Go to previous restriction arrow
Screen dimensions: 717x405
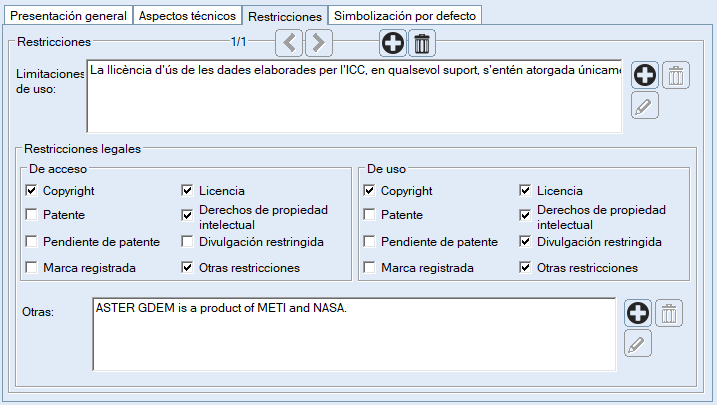[x=289, y=43]
